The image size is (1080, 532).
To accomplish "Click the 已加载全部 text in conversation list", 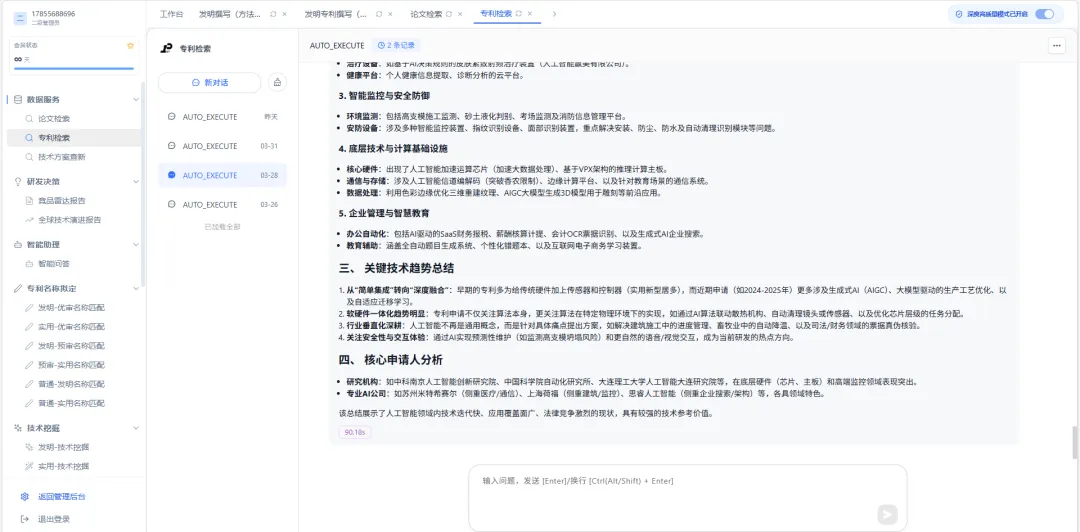I will pyautogui.click(x=222, y=227).
